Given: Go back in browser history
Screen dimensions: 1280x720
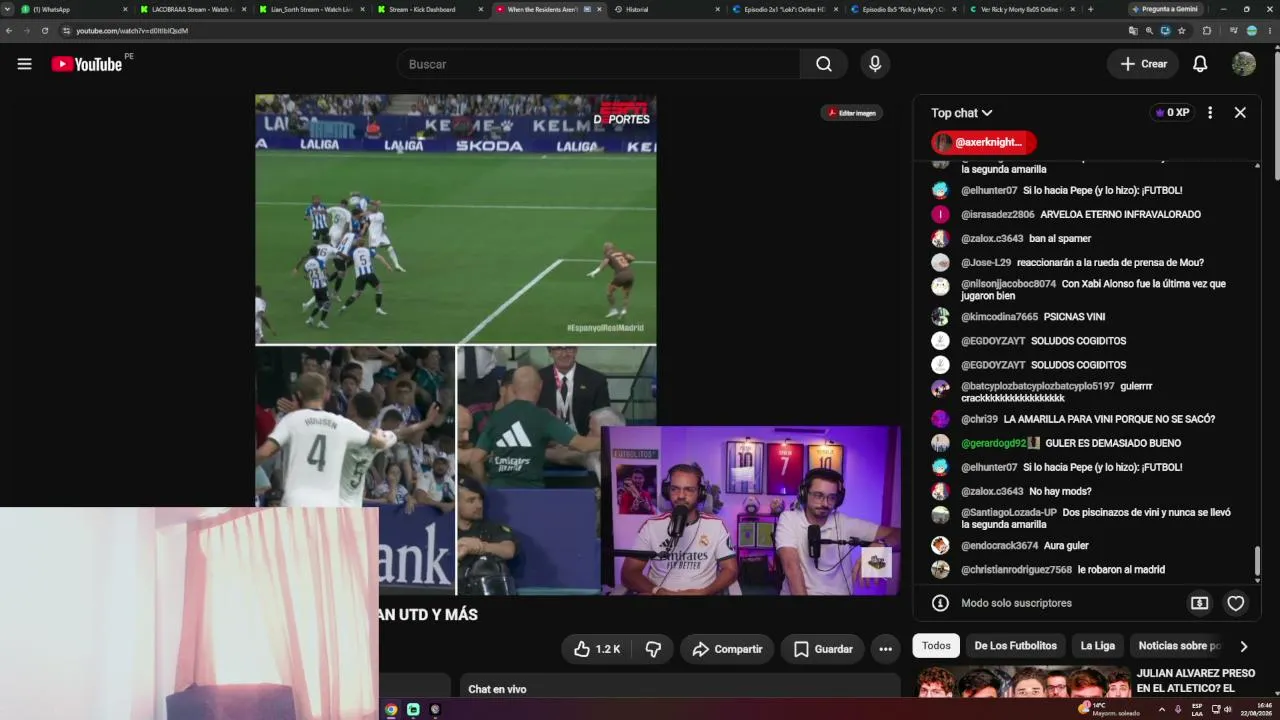Looking at the screenshot, I should 9,31.
